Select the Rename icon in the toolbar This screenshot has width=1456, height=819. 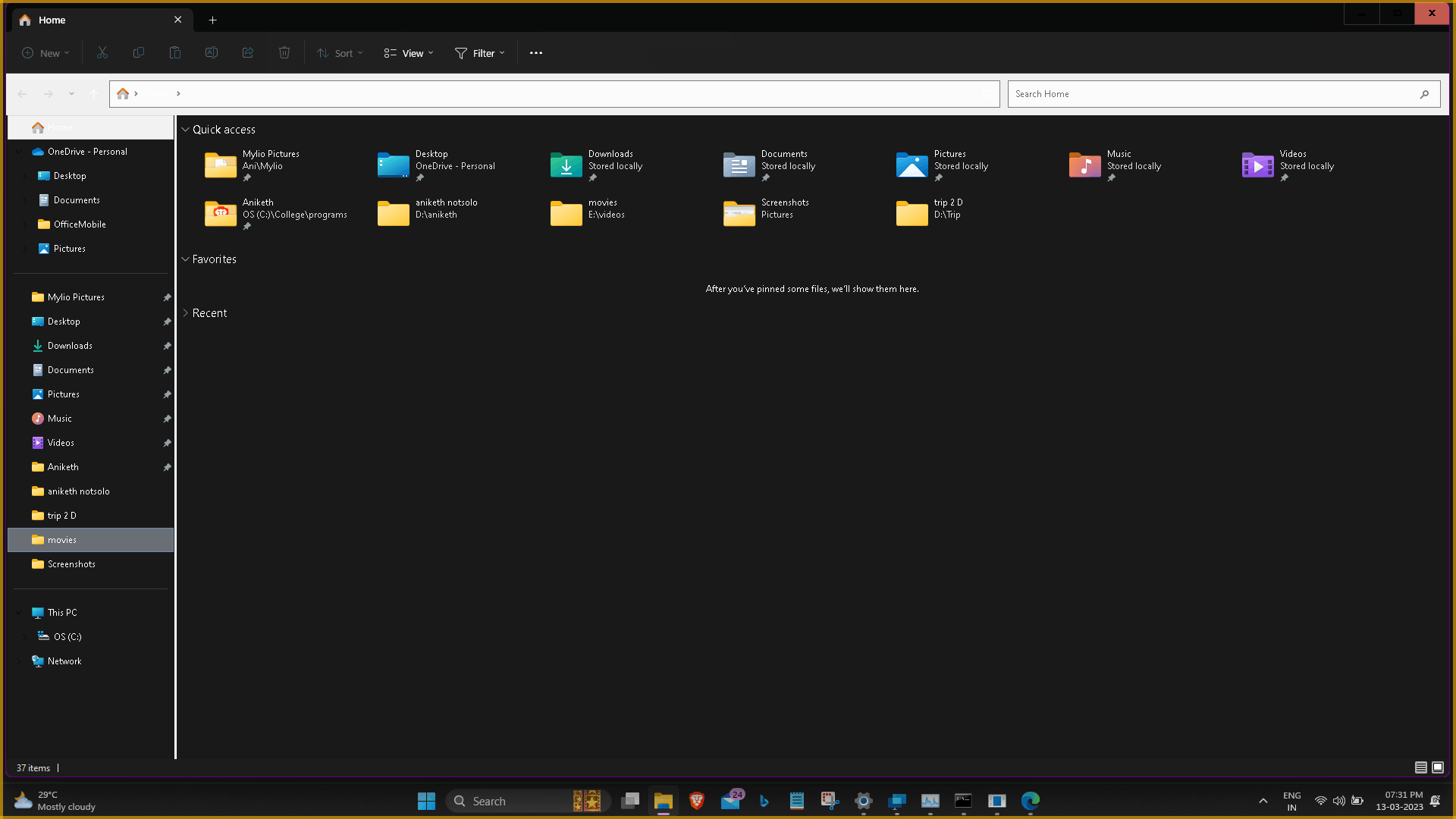tap(211, 52)
